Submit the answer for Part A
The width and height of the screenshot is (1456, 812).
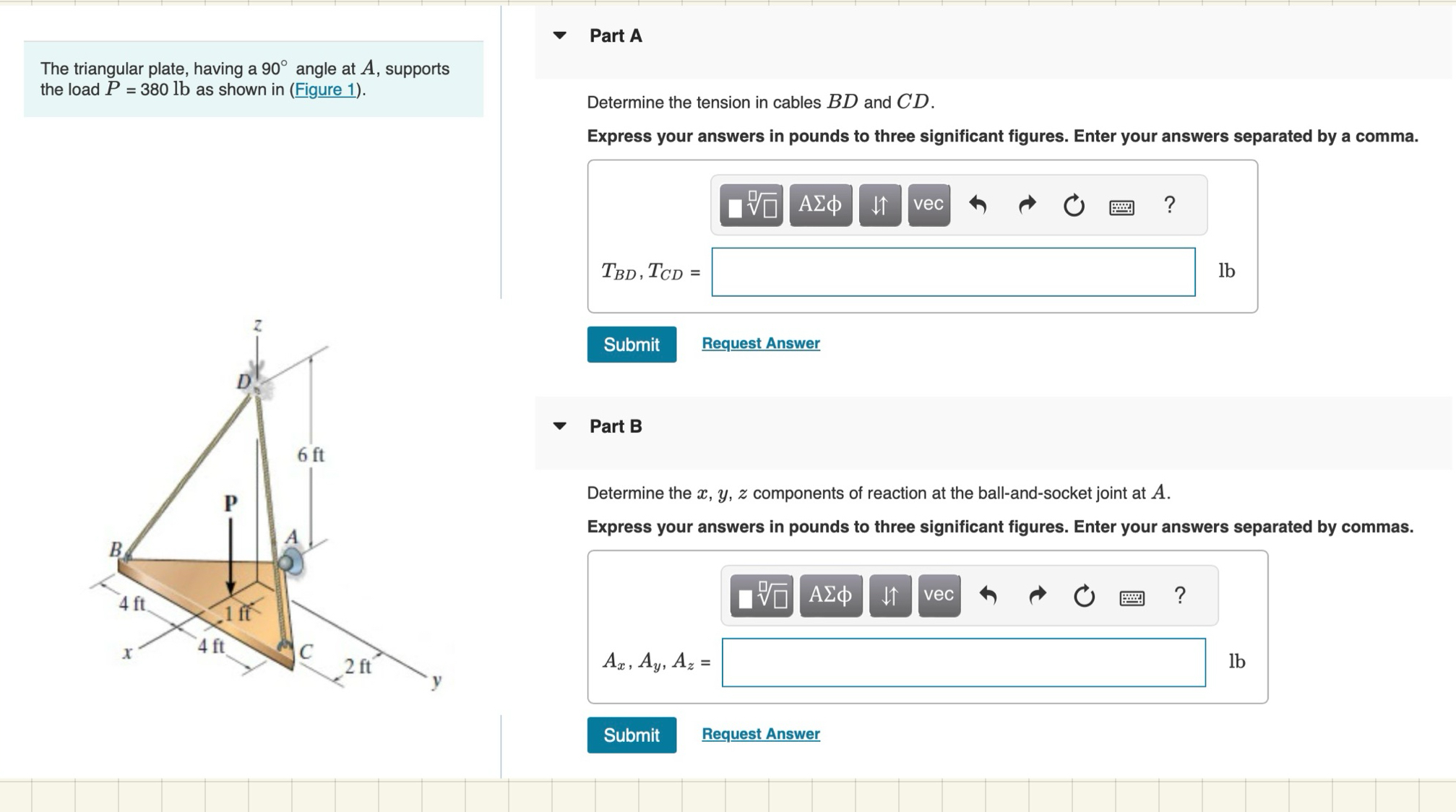[631, 345]
